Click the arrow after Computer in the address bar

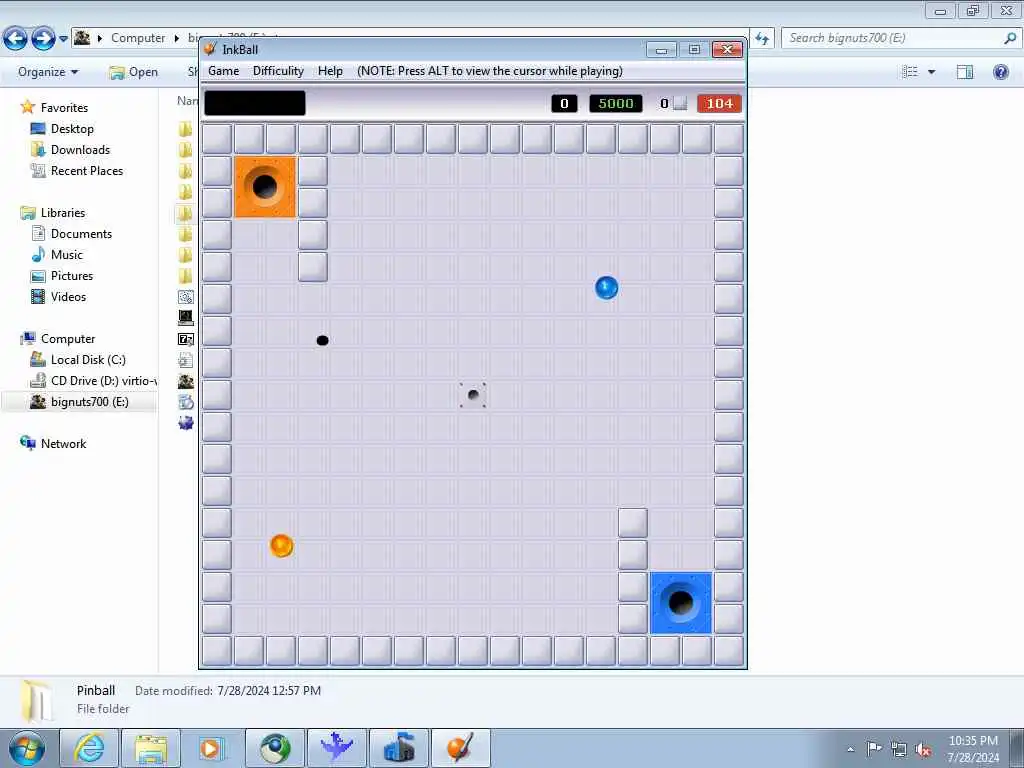[176, 38]
